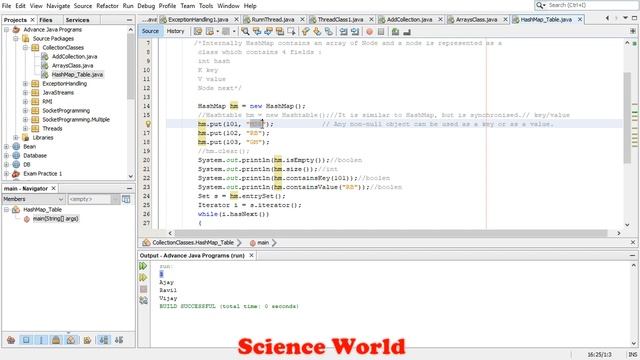This screenshot has width=640, height=360.
Task: Toggle Show Static Members filter in Navigator
Action: [x=41, y=340]
